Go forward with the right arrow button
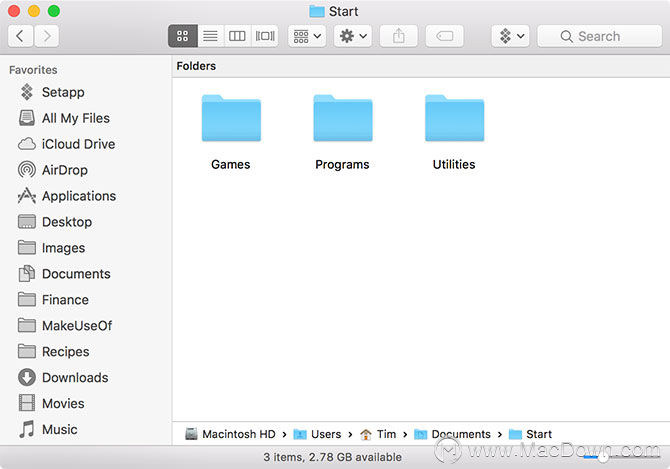The height and width of the screenshot is (469, 670). tap(46, 36)
